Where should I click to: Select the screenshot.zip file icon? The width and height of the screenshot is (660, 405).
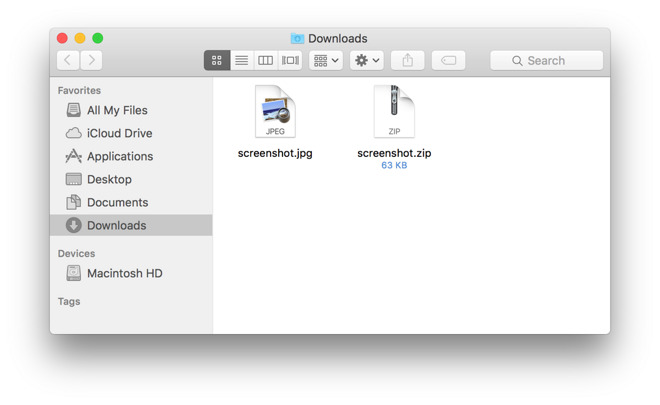[394, 112]
